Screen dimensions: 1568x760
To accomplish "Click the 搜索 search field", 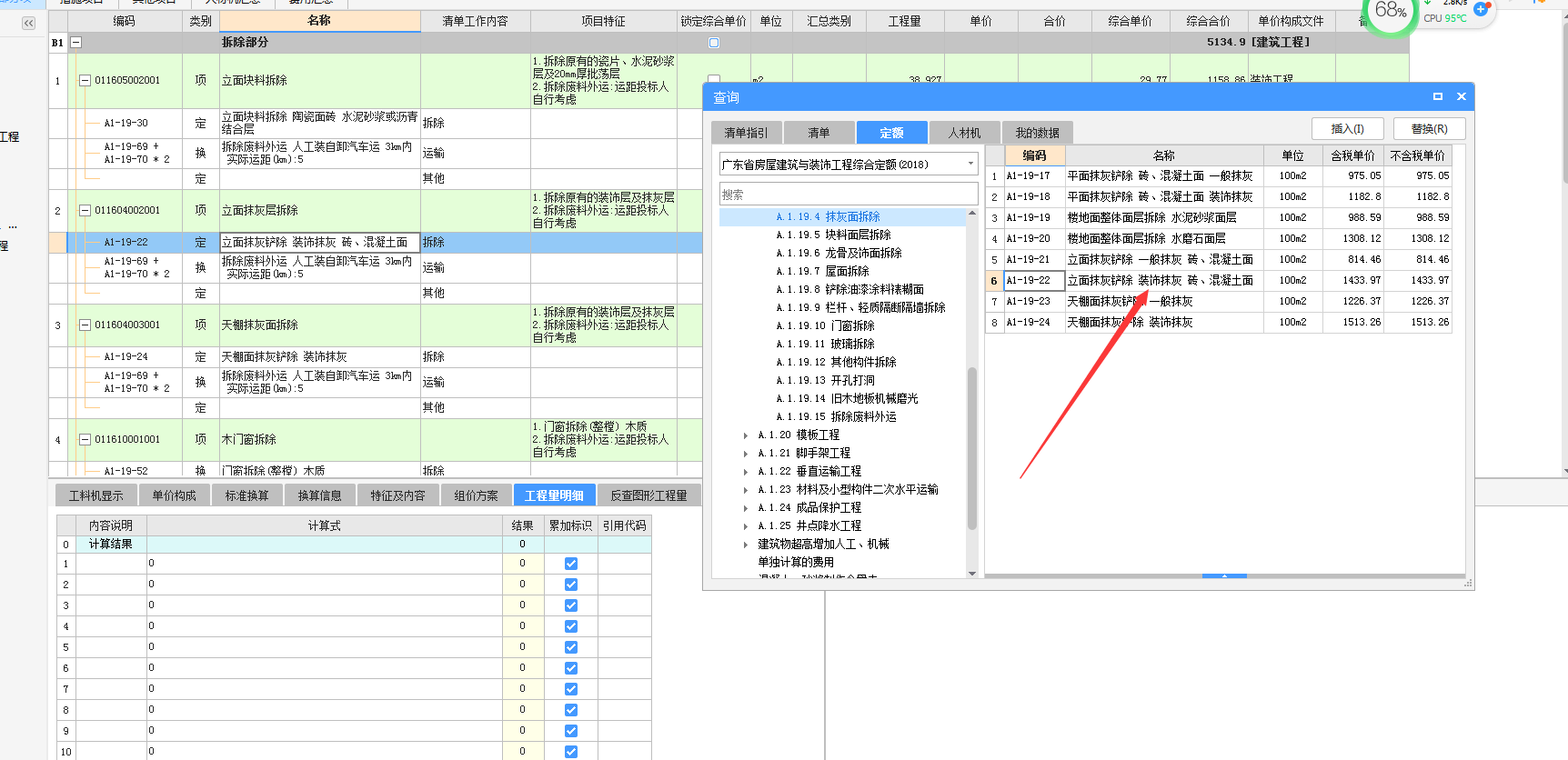I will 849,195.
